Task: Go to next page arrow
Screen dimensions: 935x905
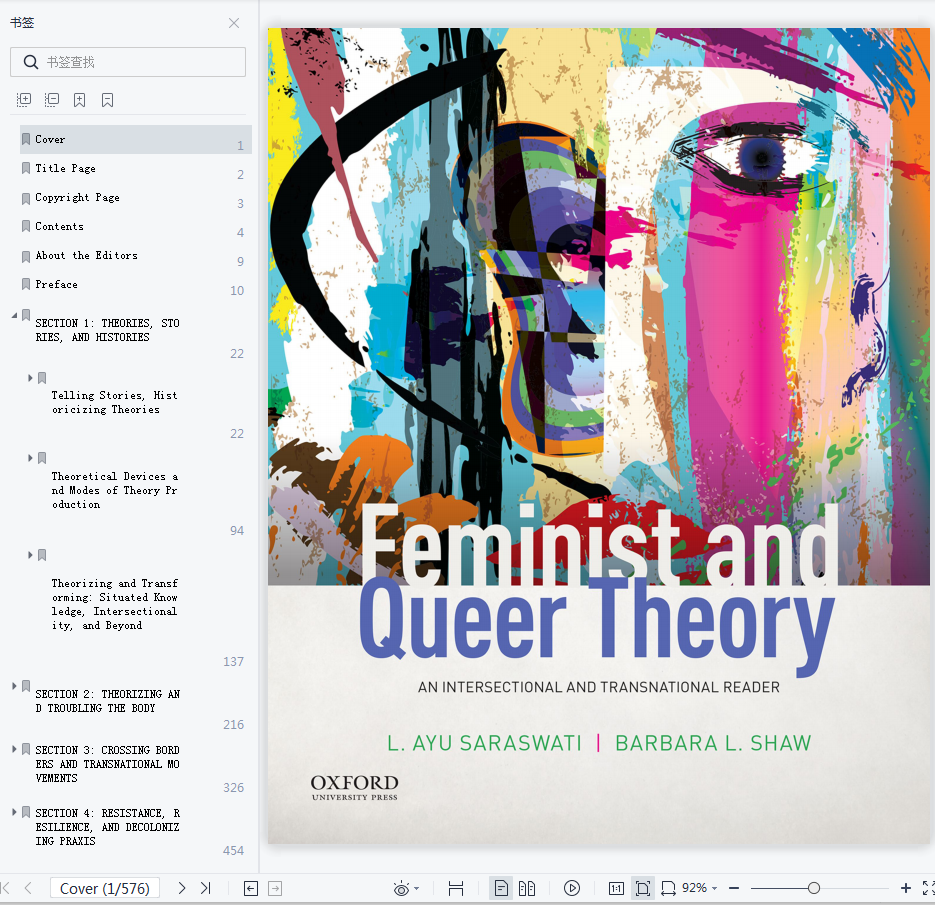Action: pos(182,888)
